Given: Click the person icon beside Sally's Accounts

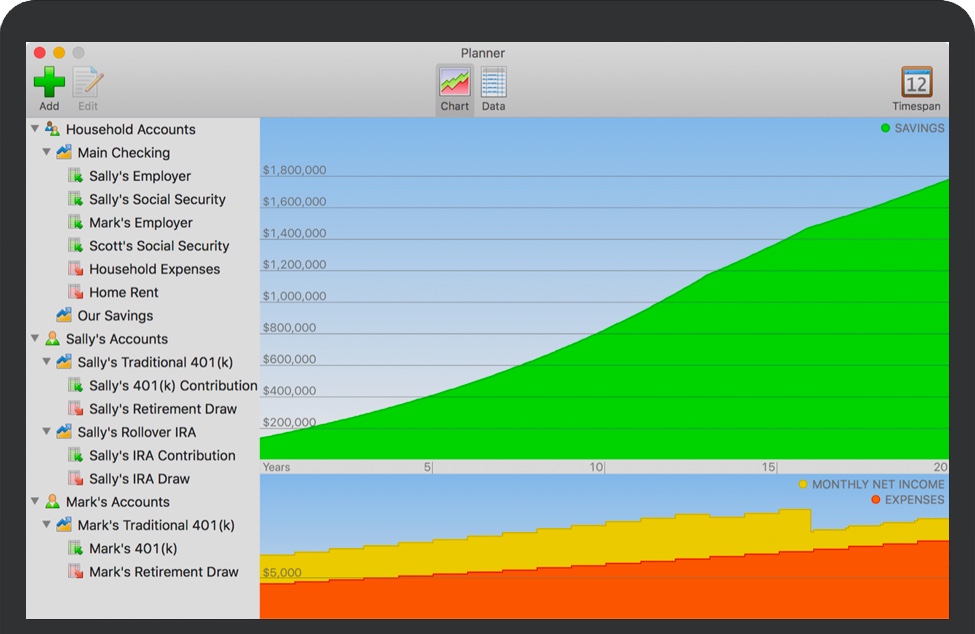Looking at the screenshot, I should pos(53,339).
